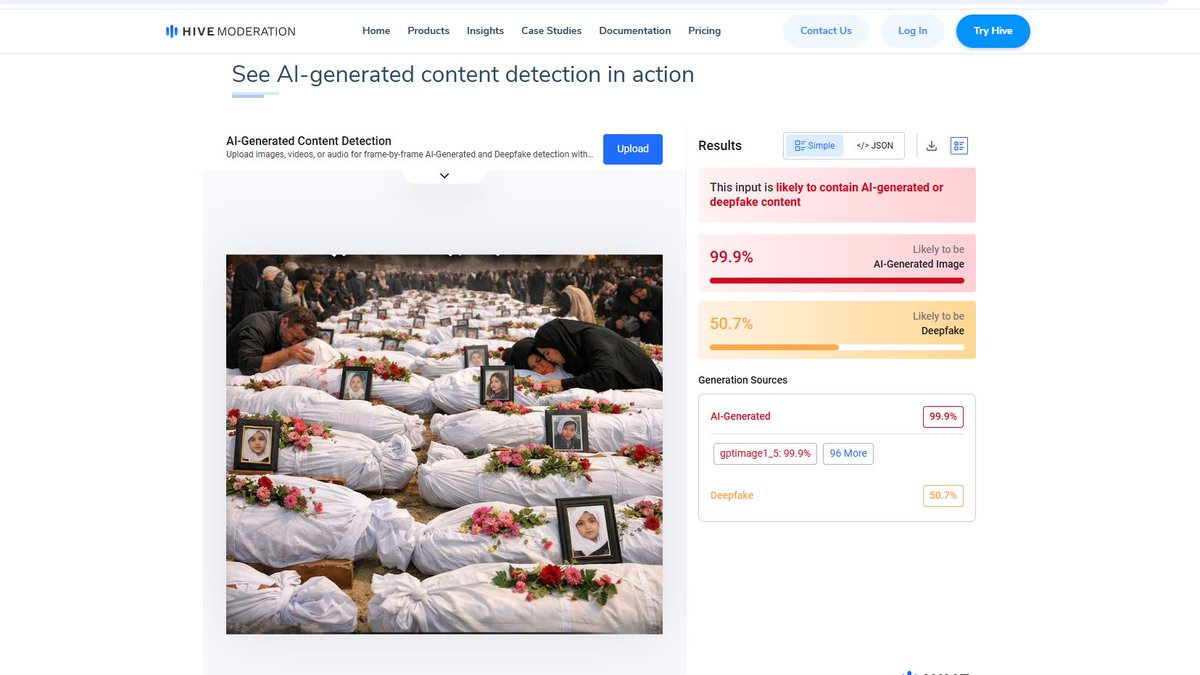Open the Pricing page
Screen dimensions: 1200x675
click(704, 31)
